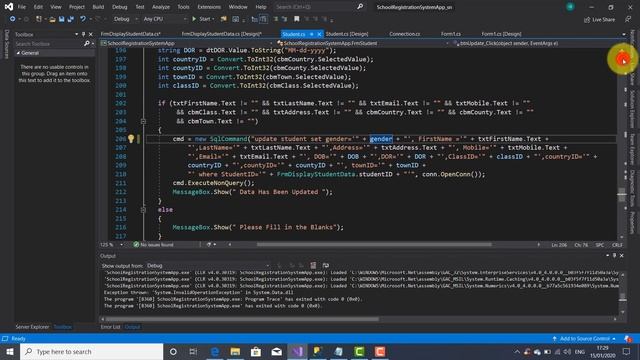Click the New Project toolbar icon

pyautogui.click(x=39, y=19)
